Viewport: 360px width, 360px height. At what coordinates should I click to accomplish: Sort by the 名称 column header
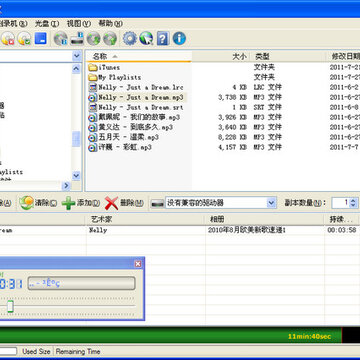(x=138, y=56)
